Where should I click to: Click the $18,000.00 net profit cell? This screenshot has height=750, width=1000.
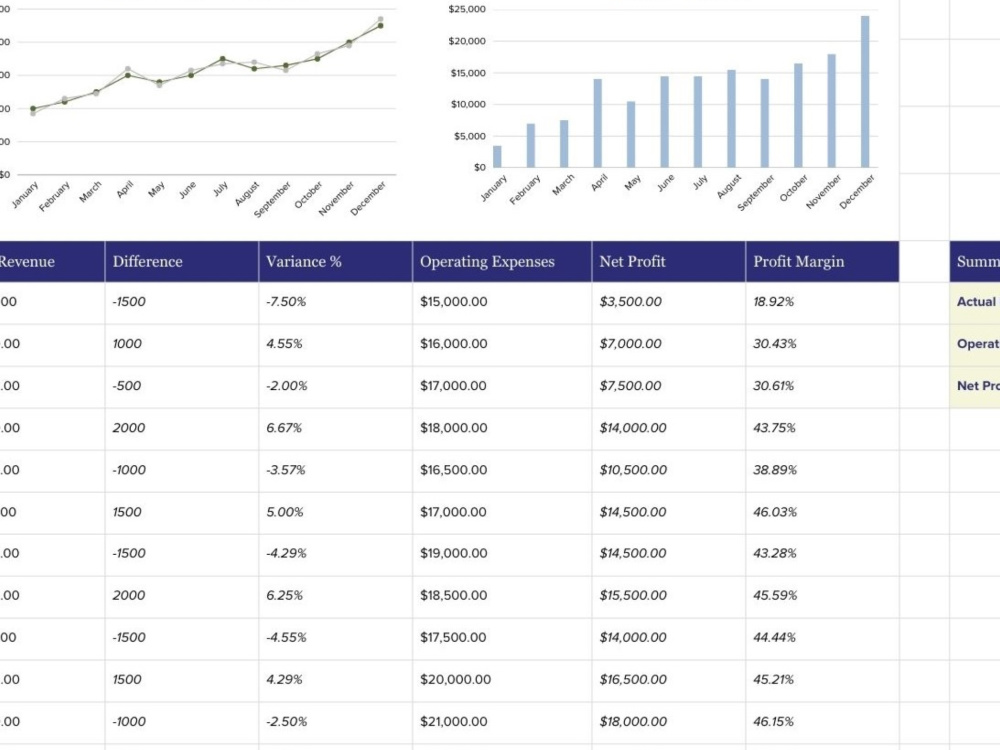pos(668,722)
